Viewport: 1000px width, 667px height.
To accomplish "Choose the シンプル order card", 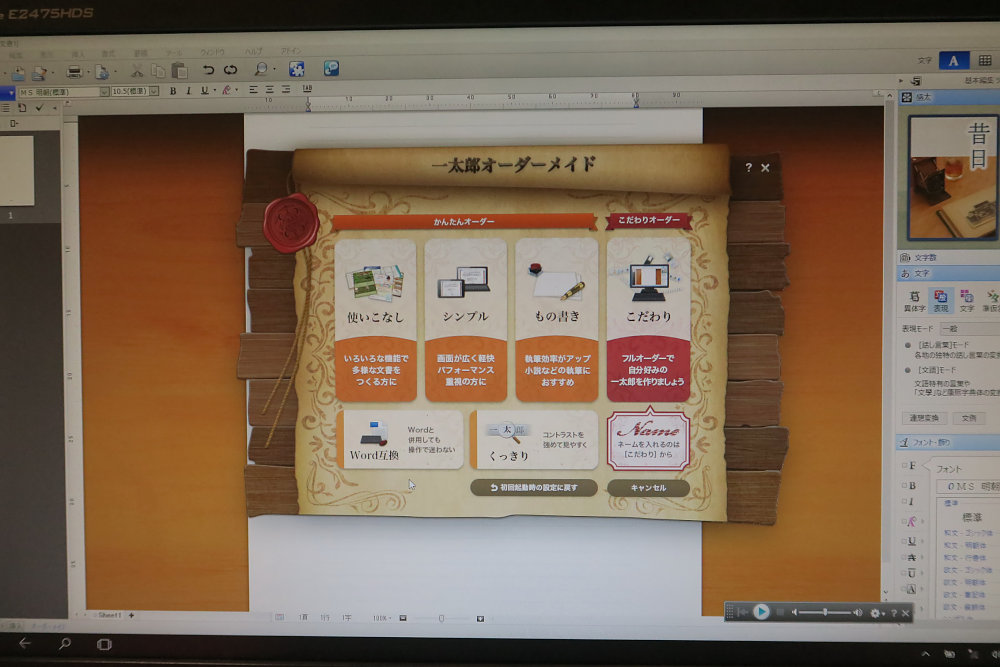I will click(x=466, y=320).
